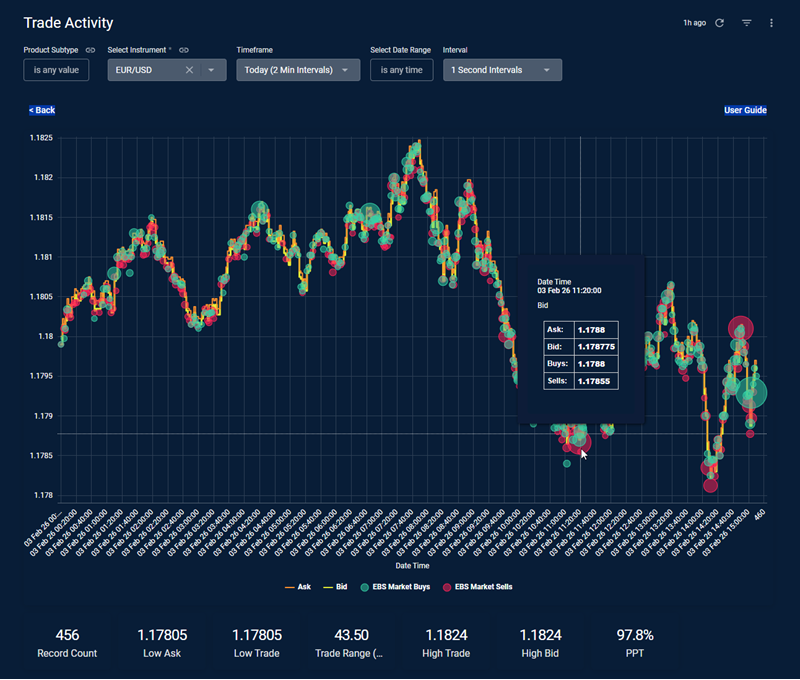This screenshot has height=680, width=800.
Task: Go back using the Back link
Action: point(42,110)
